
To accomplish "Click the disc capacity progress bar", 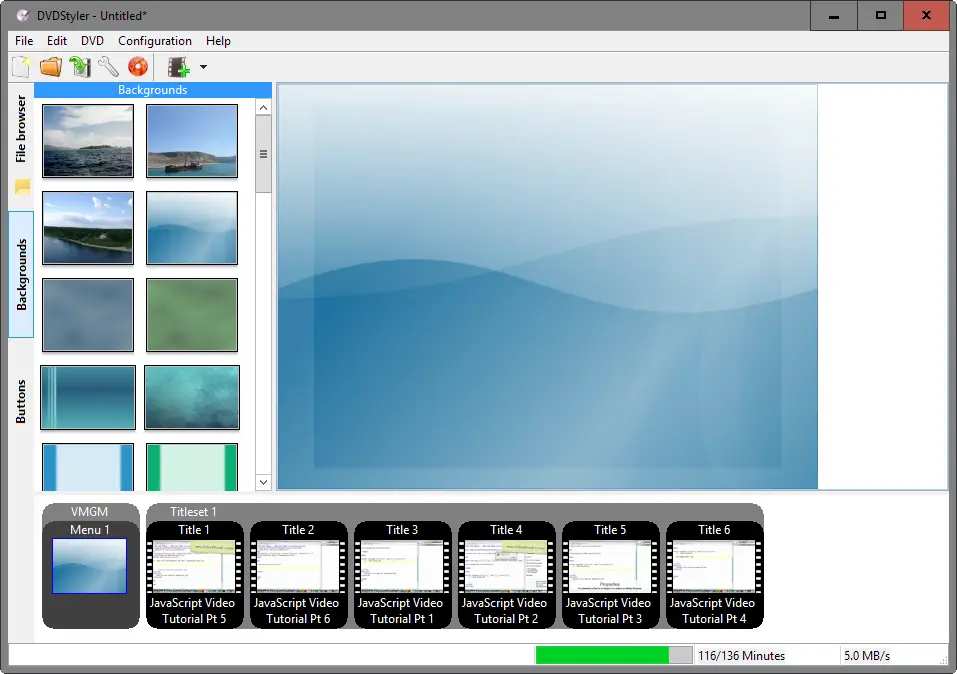I will click(613, 655).
